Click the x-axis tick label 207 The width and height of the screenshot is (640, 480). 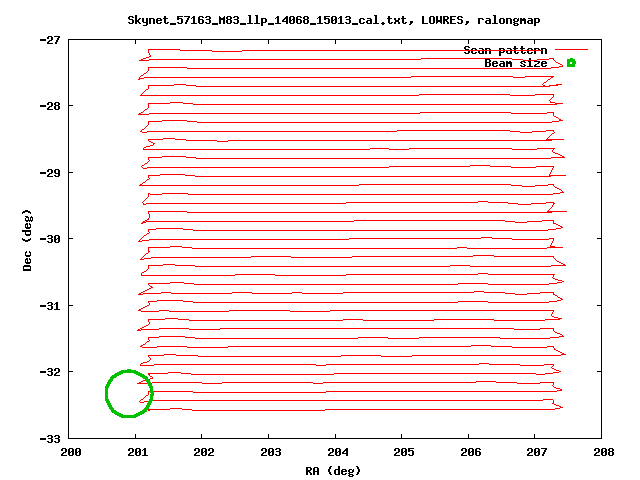point(537,452)
